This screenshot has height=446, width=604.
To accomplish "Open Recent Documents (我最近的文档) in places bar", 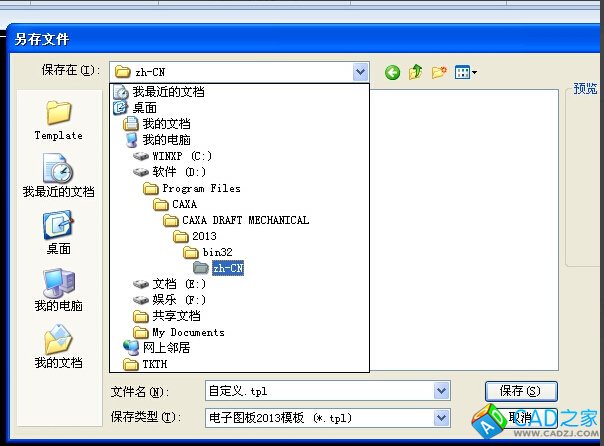I will (x=58, y=175).
